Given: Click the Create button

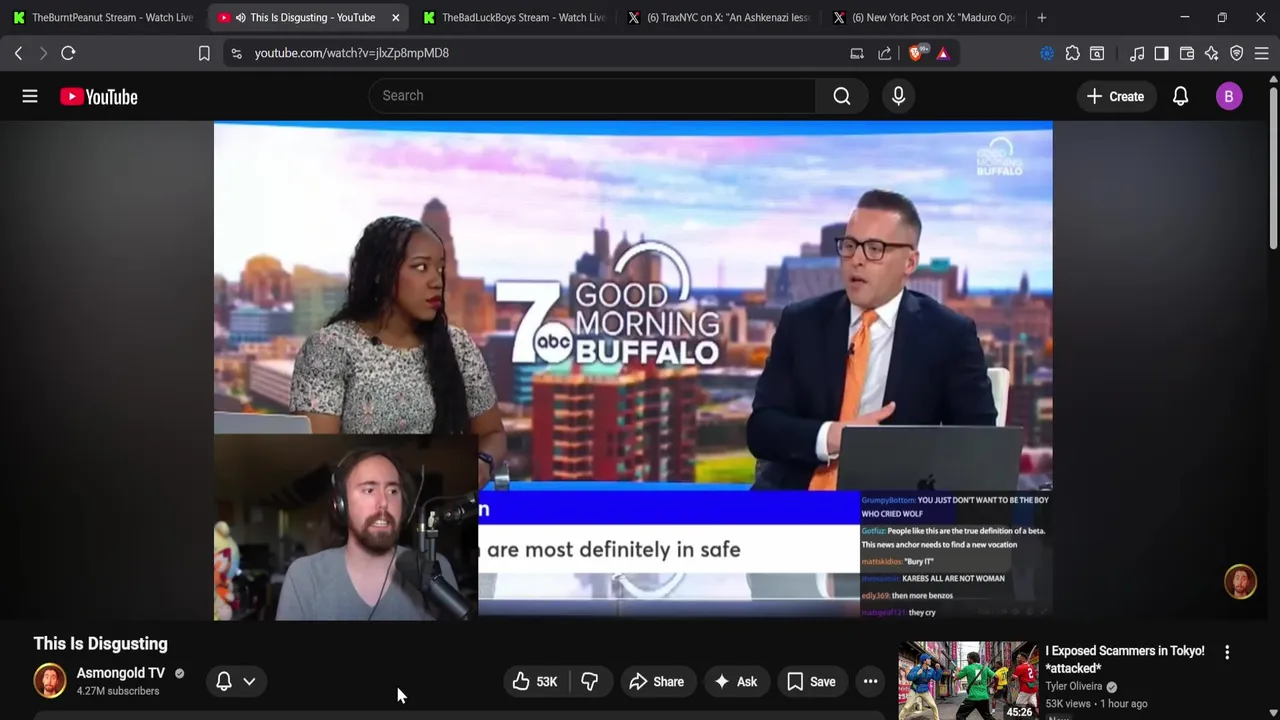Looking at the screenshot, I should tap(1115, 96).
